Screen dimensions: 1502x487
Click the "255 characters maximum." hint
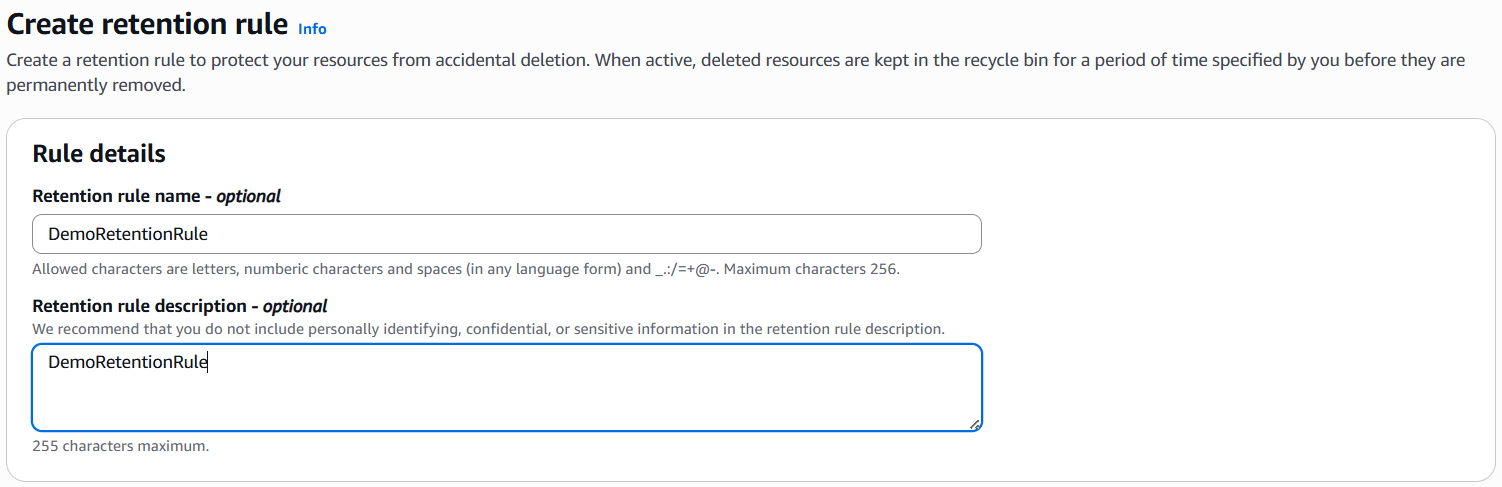121,446
